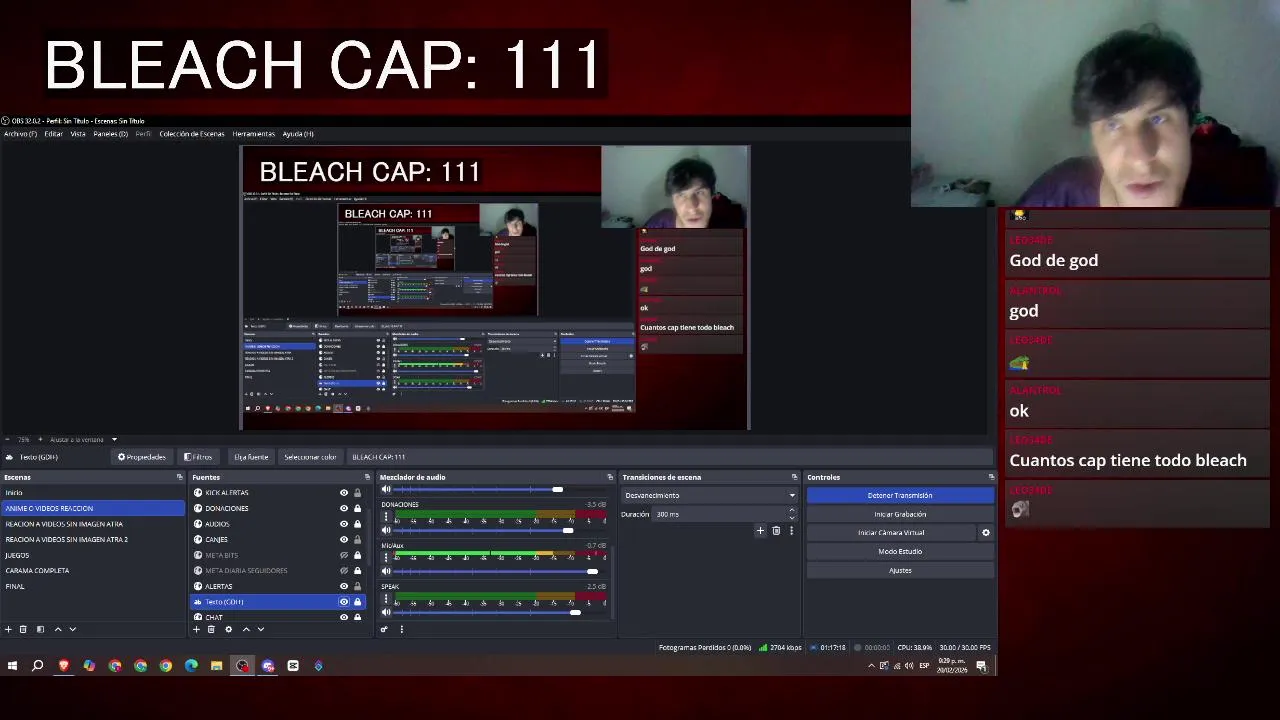1280x720 pixels.
Task: Show the META DIARIA SEGUIDORES source
Action: 344,571
